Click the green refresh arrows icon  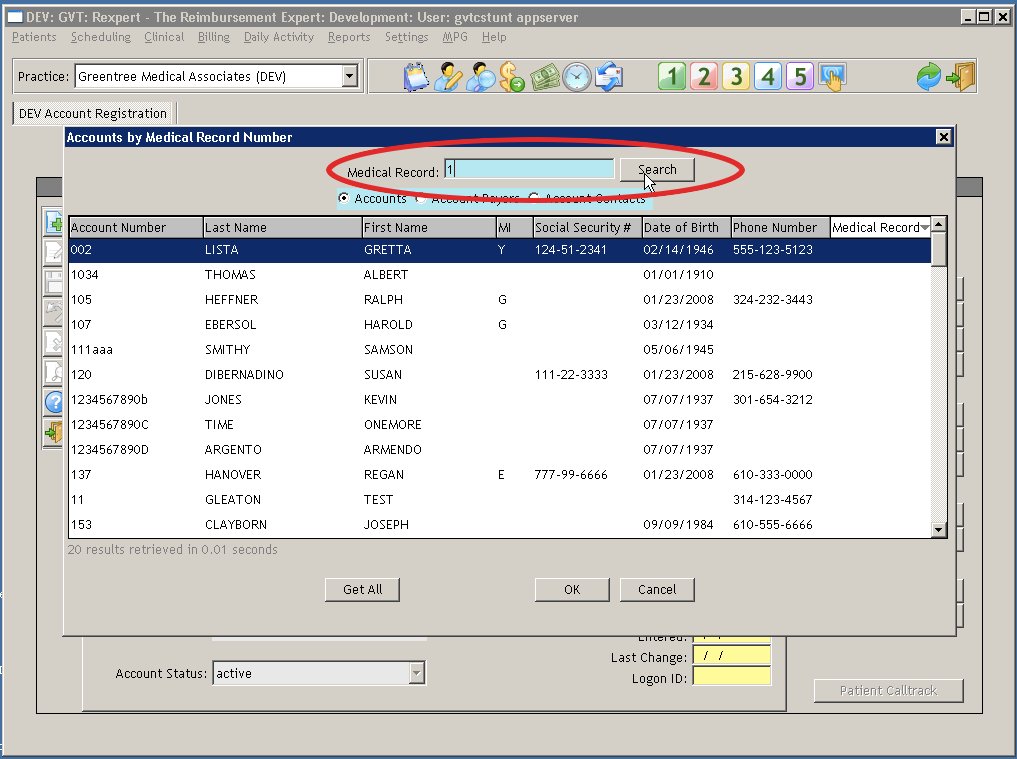click(928, 77)
